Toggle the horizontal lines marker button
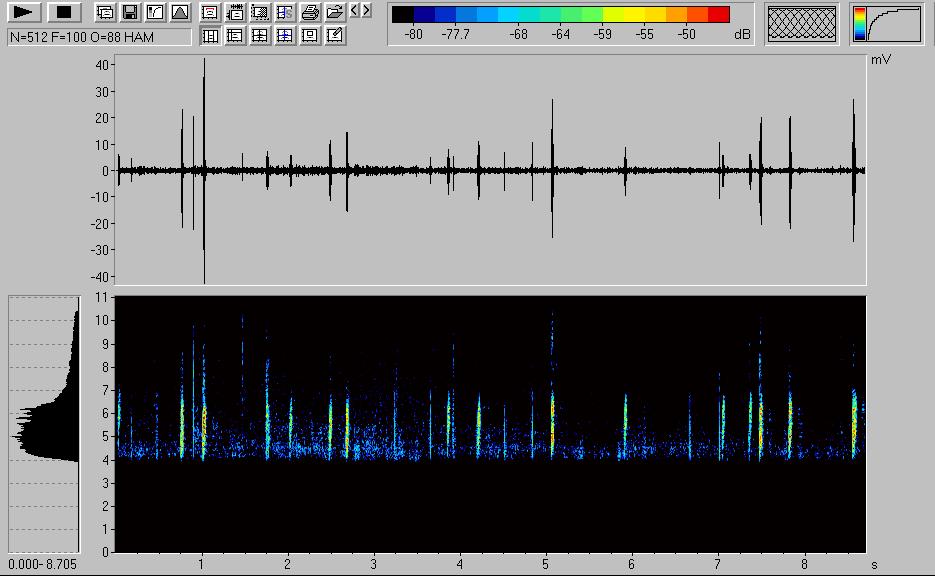This screenshot has height=577, width=935. pos(235,36)
